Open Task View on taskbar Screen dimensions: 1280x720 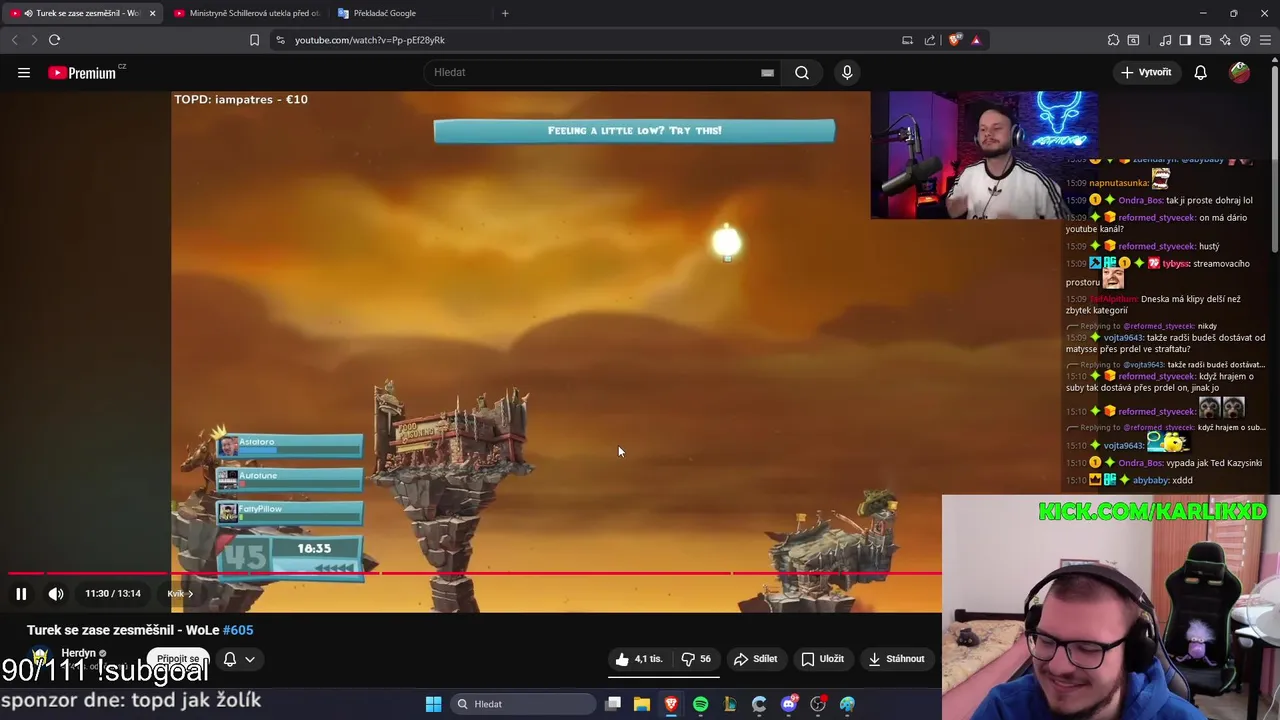pos(613,704)
